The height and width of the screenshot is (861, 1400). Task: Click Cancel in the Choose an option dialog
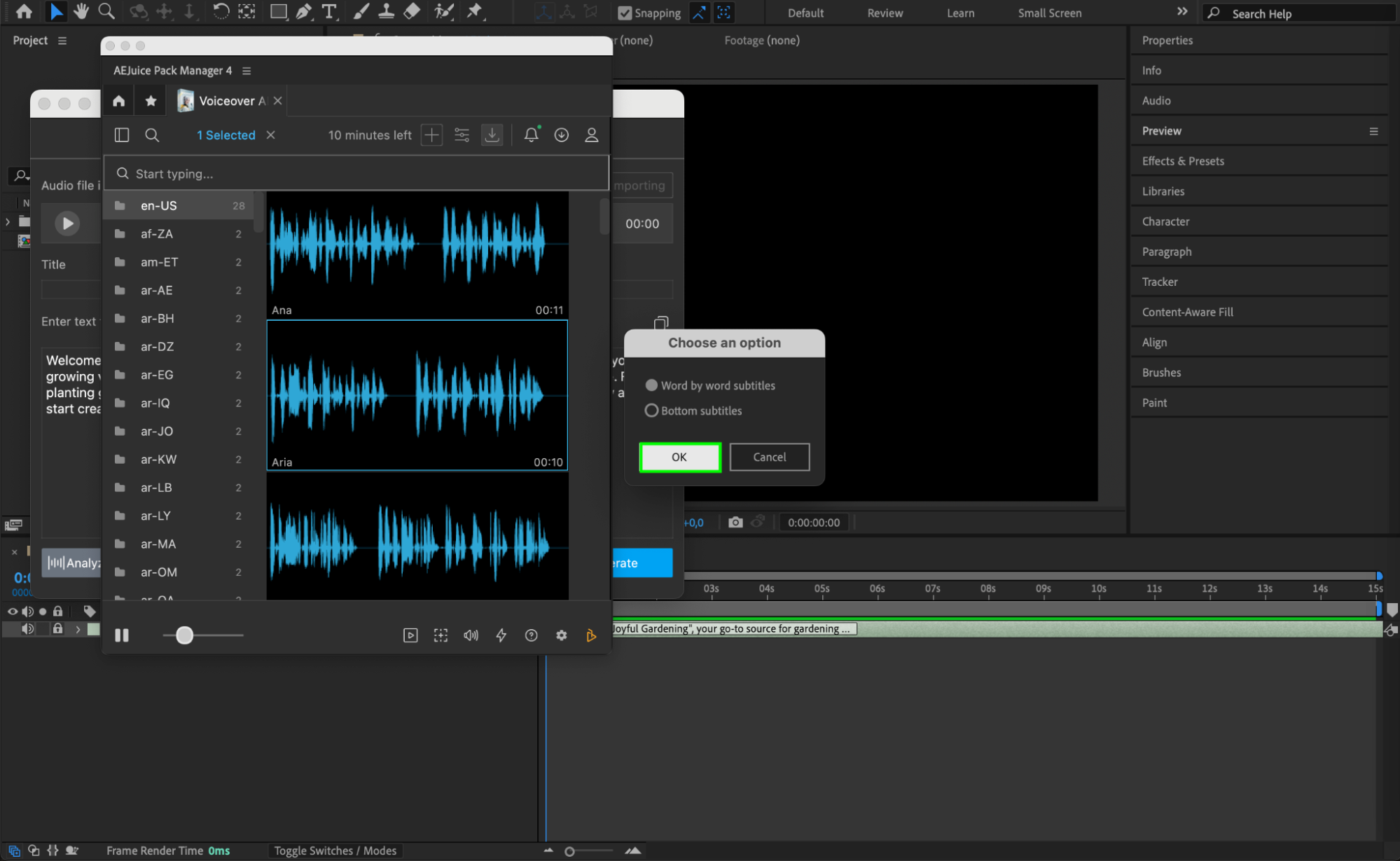(x=769, y=457)
